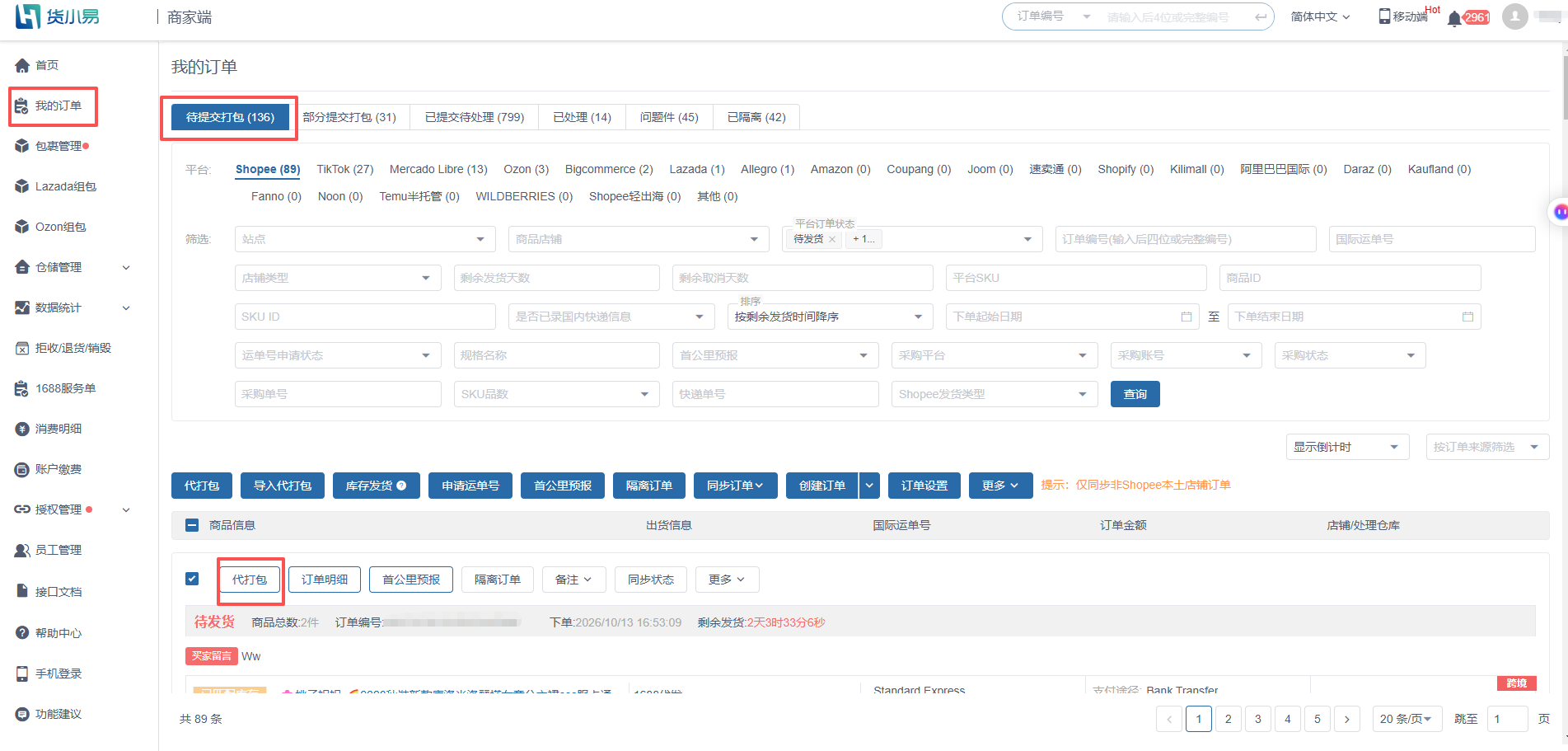Open the 接口文档 document icon
This screenshot has height=751, width=1568.
[22, 591]
